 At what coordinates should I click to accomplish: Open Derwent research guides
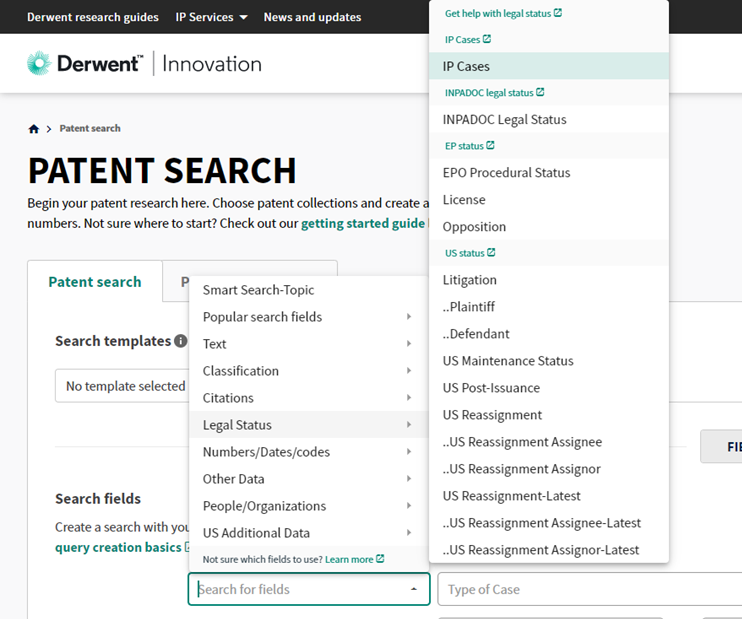(x=93, y=17)
